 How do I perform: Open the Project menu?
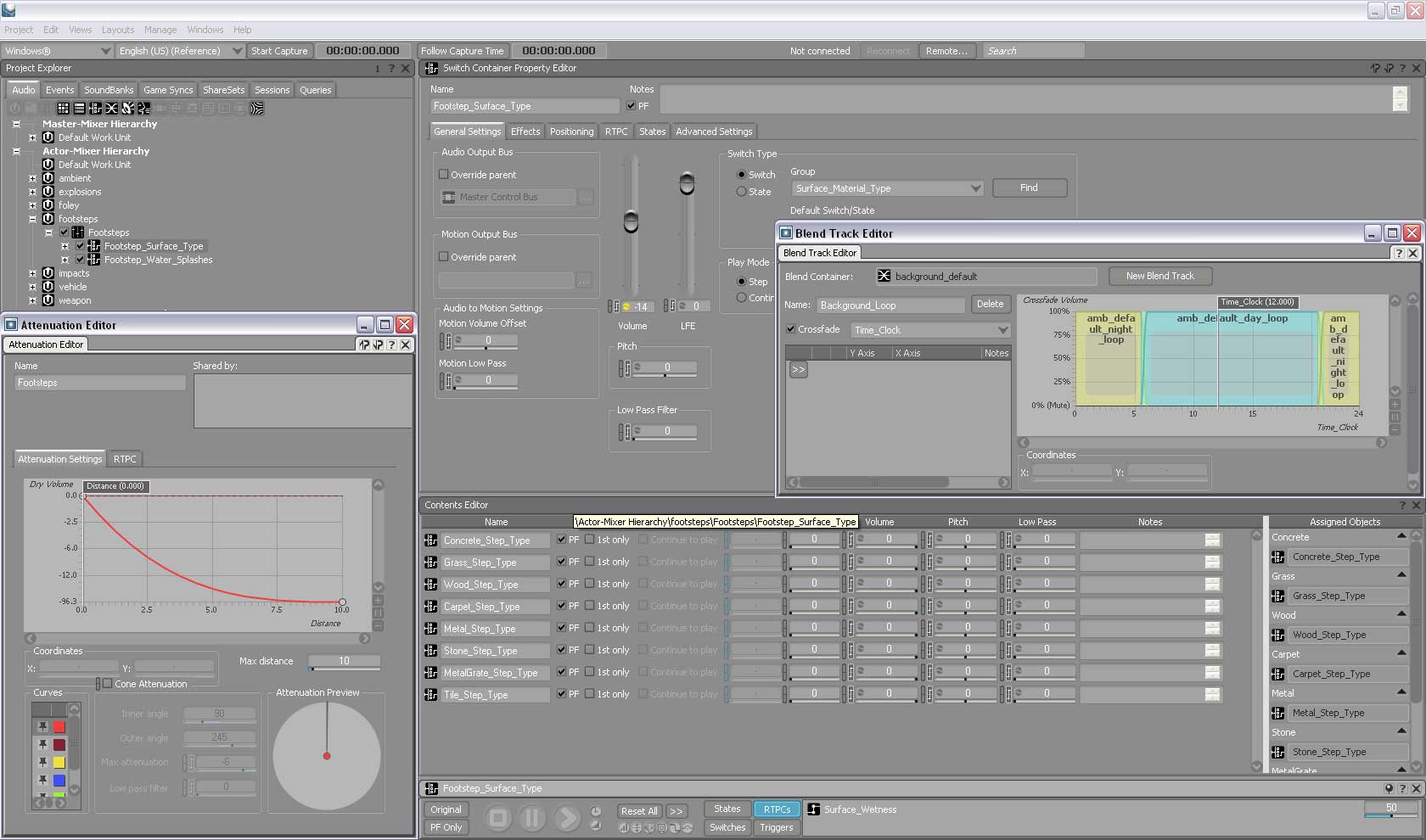pyautogui.click(x=19, y=30)
